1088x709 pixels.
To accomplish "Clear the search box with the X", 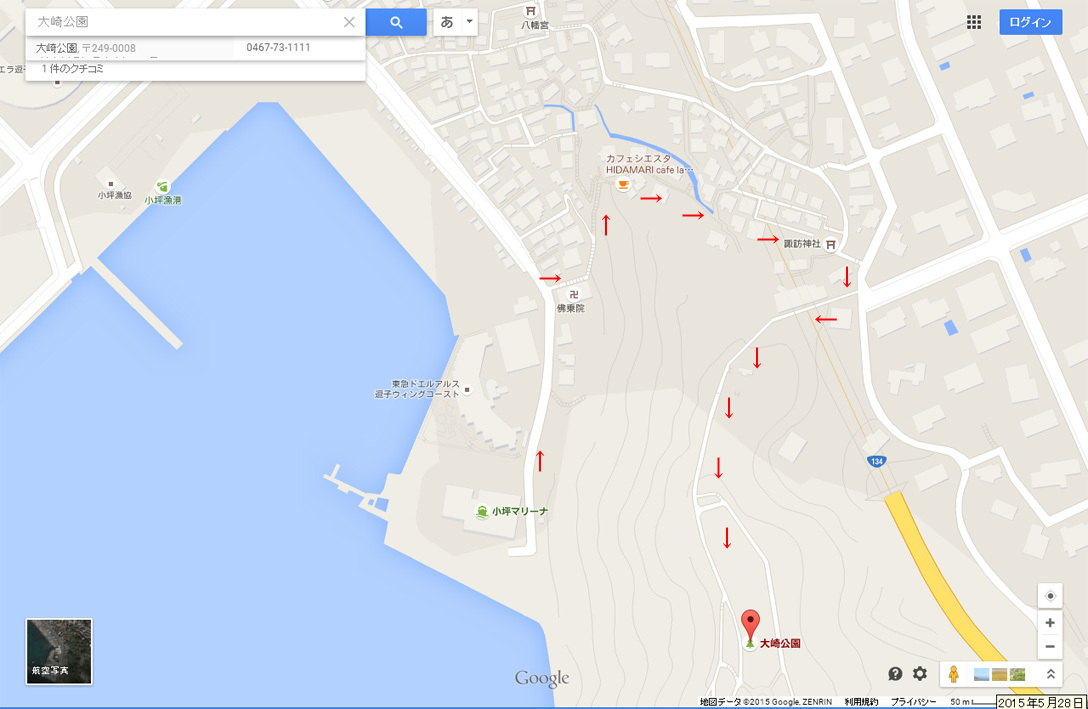I will click(349, 22).
